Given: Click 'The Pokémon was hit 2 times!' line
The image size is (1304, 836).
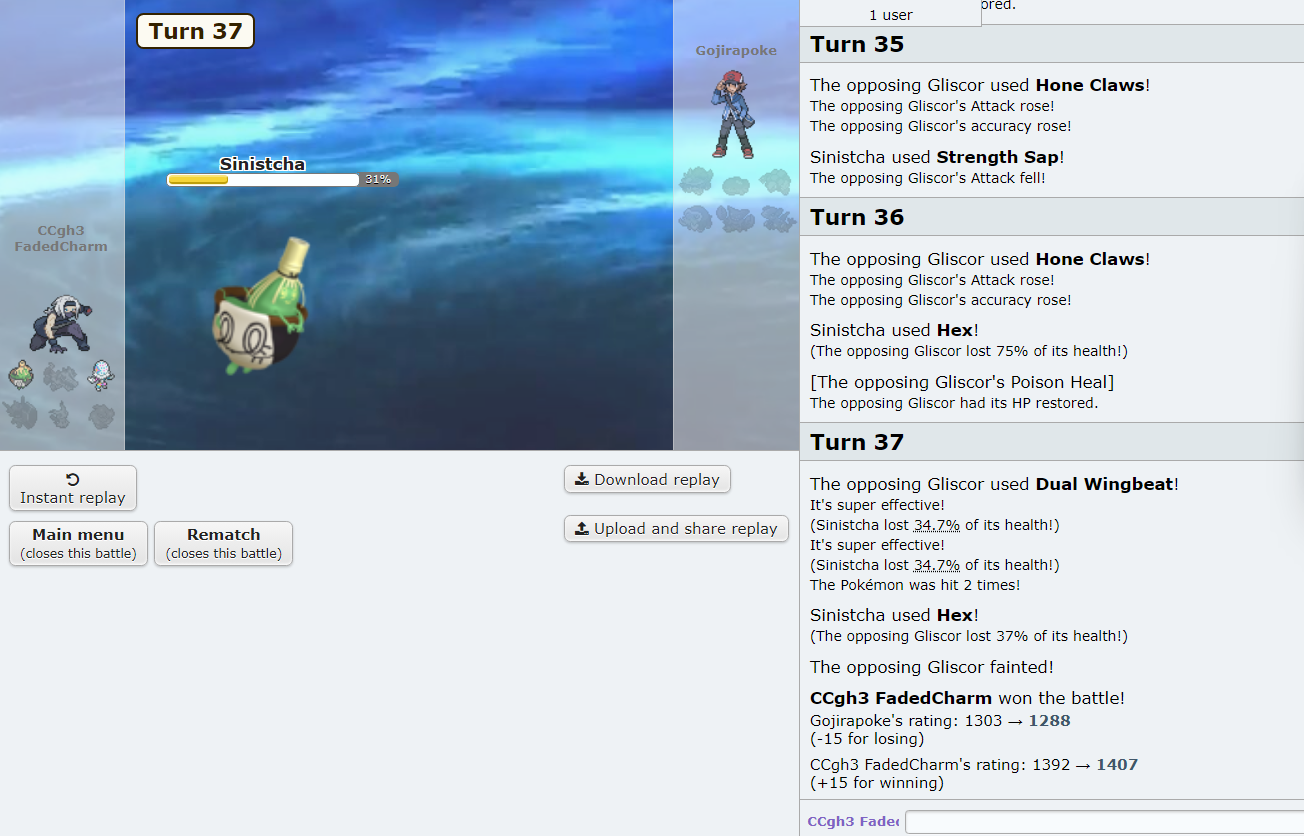Looking at the screenshot, I should [915, 585].
